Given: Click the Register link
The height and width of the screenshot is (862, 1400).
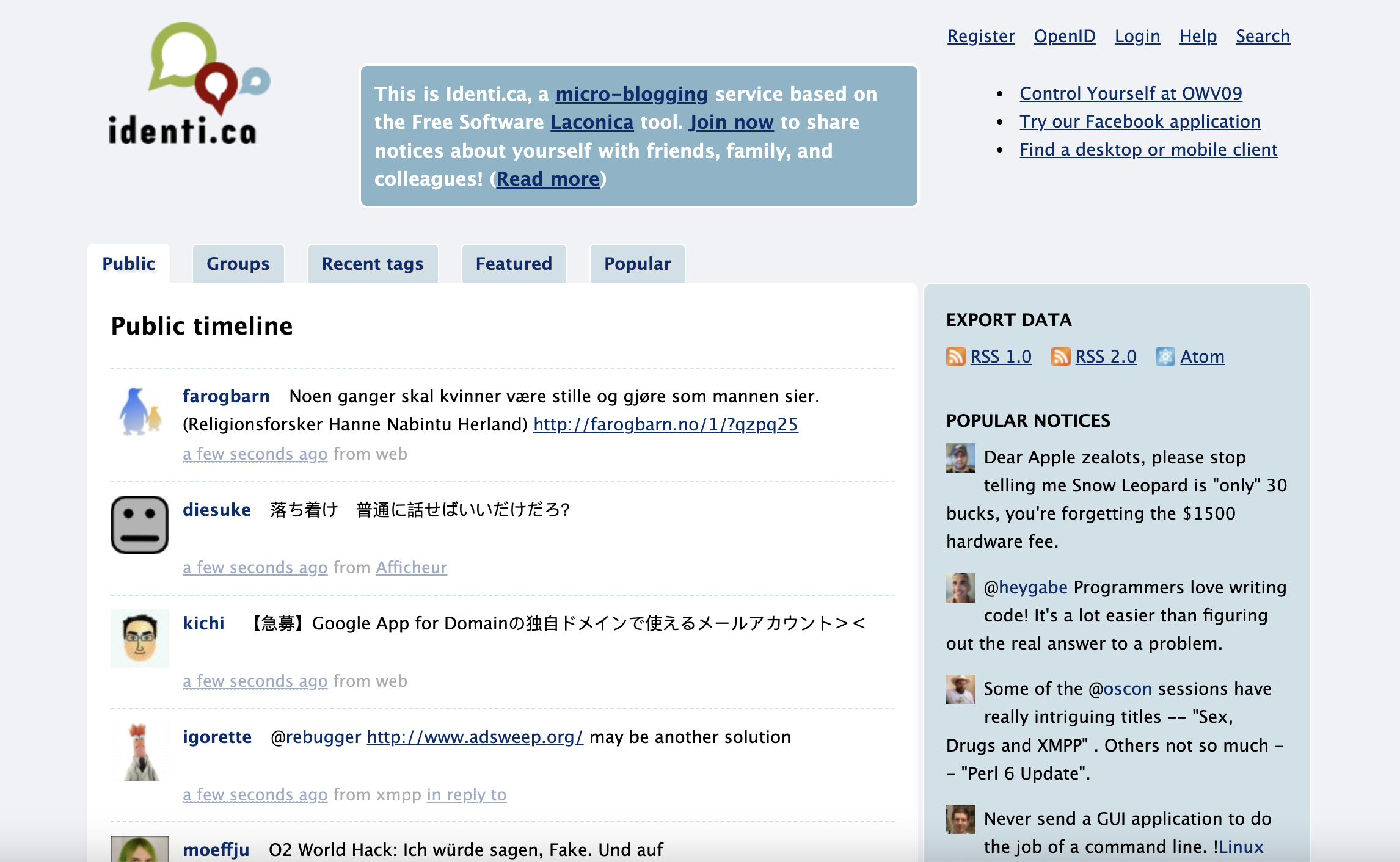Looking at the screenshot, I should point(981,36).
